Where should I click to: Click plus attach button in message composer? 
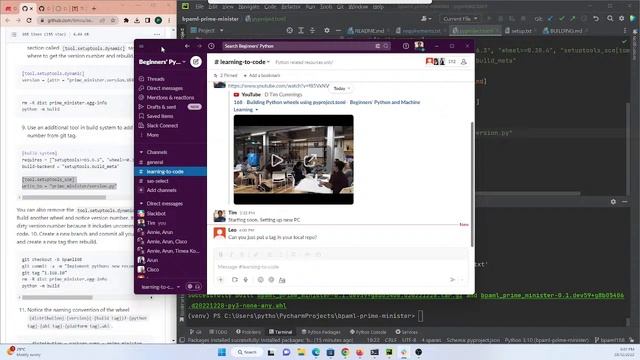click(221, 280)
